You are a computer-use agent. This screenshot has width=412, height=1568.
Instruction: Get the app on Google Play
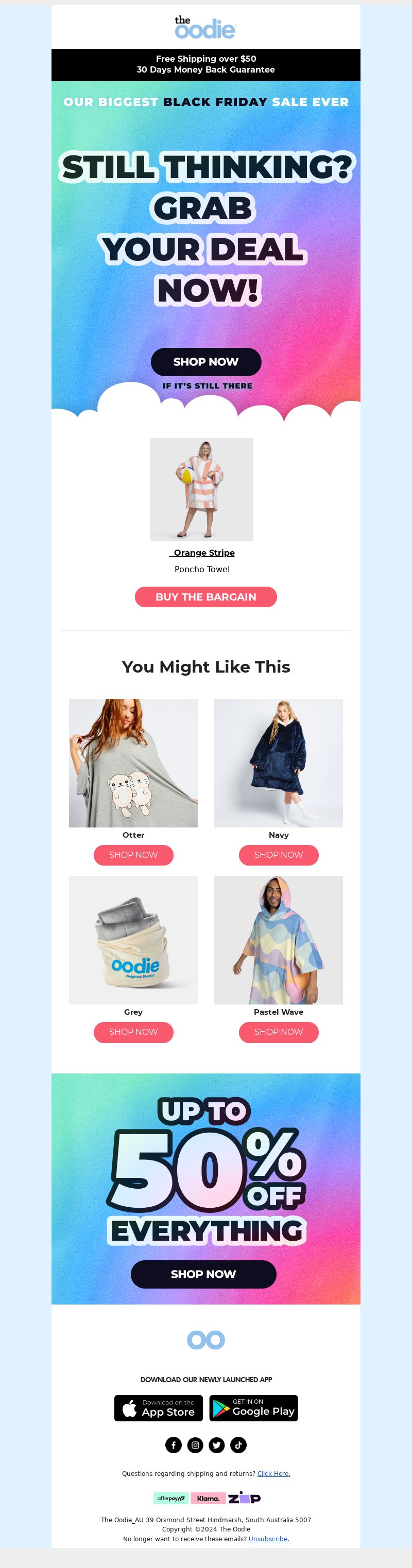point(253,1408)
